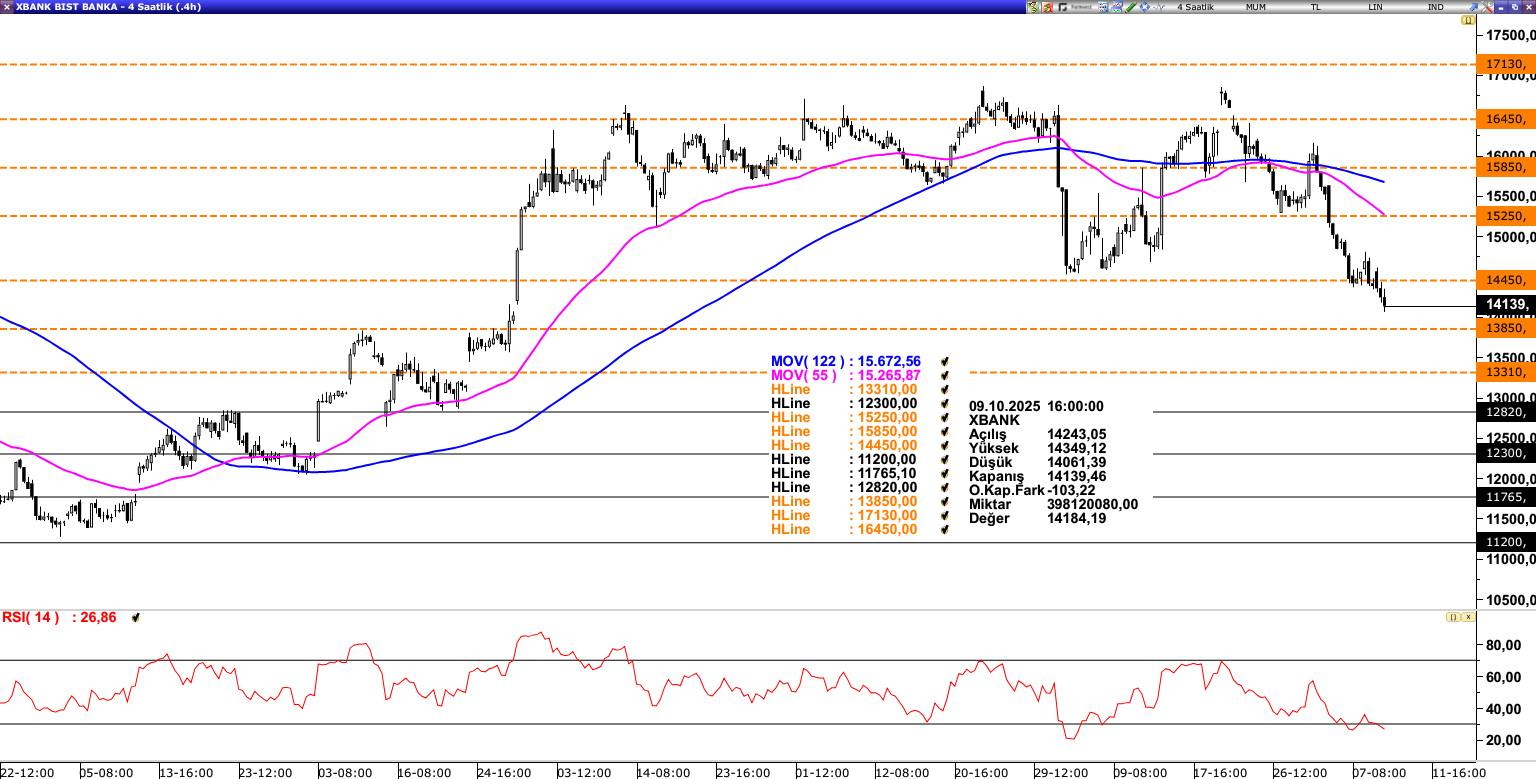Open the LIN scale type selector
1536x779 pixels.
point(1376,7)
